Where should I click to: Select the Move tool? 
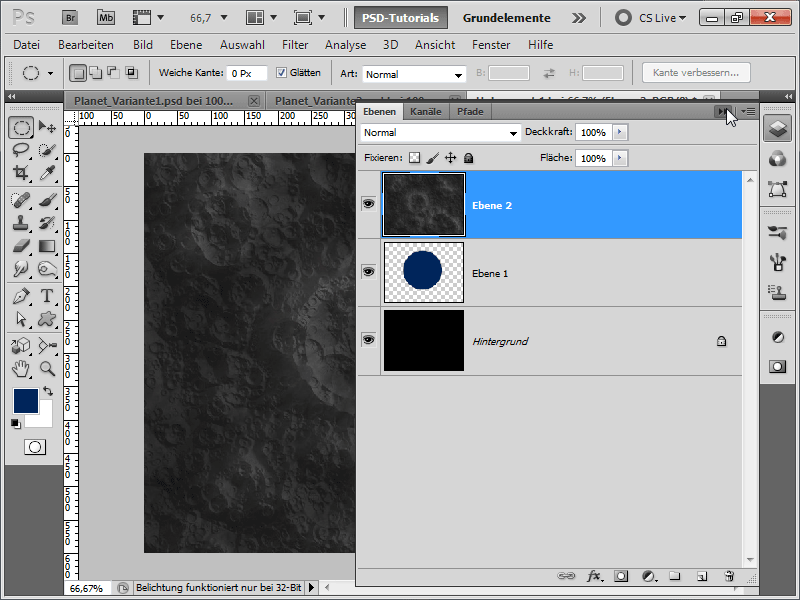click(47, 127)
